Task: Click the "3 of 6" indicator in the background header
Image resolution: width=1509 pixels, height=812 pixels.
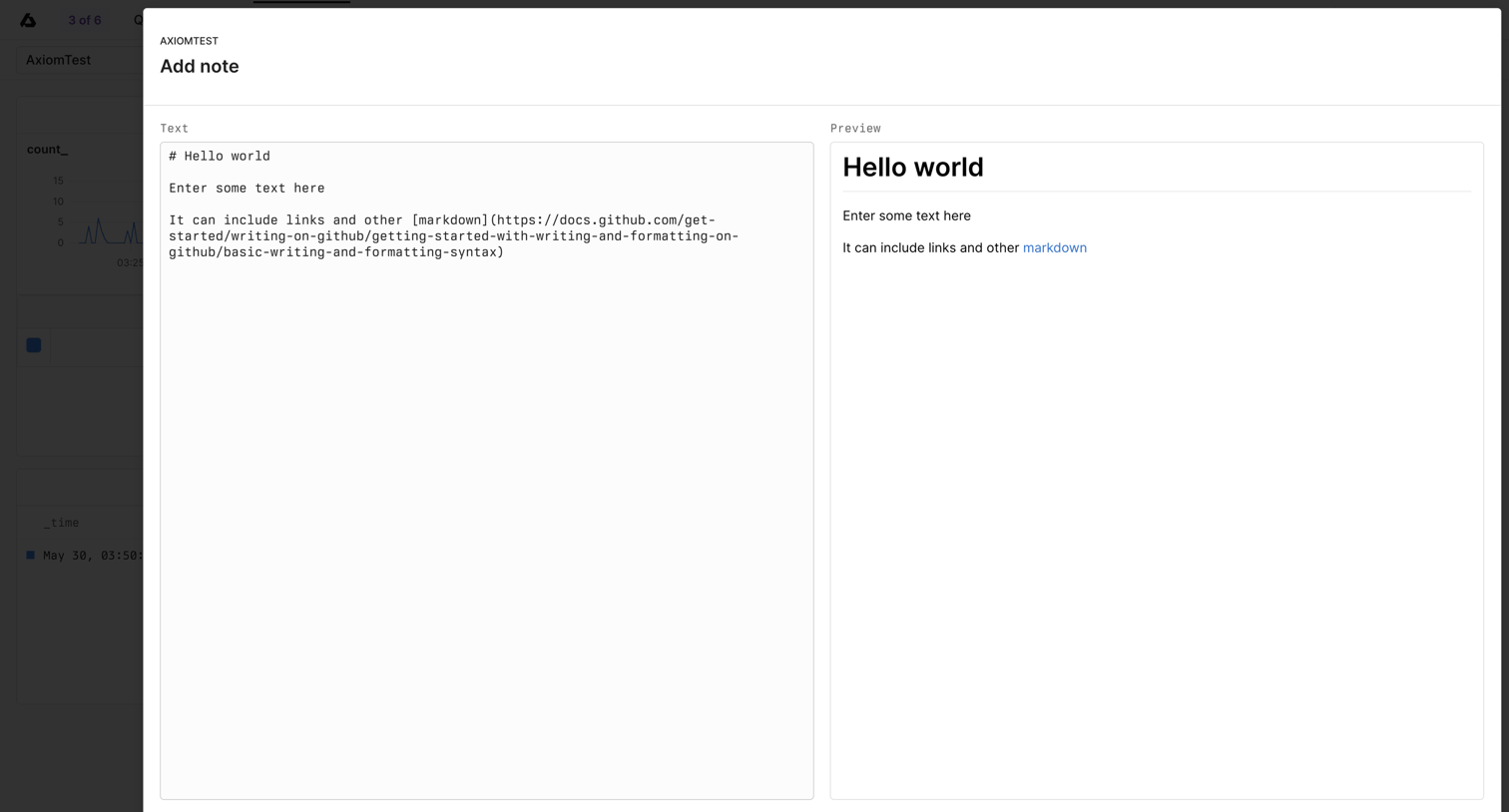Action: 85,20
